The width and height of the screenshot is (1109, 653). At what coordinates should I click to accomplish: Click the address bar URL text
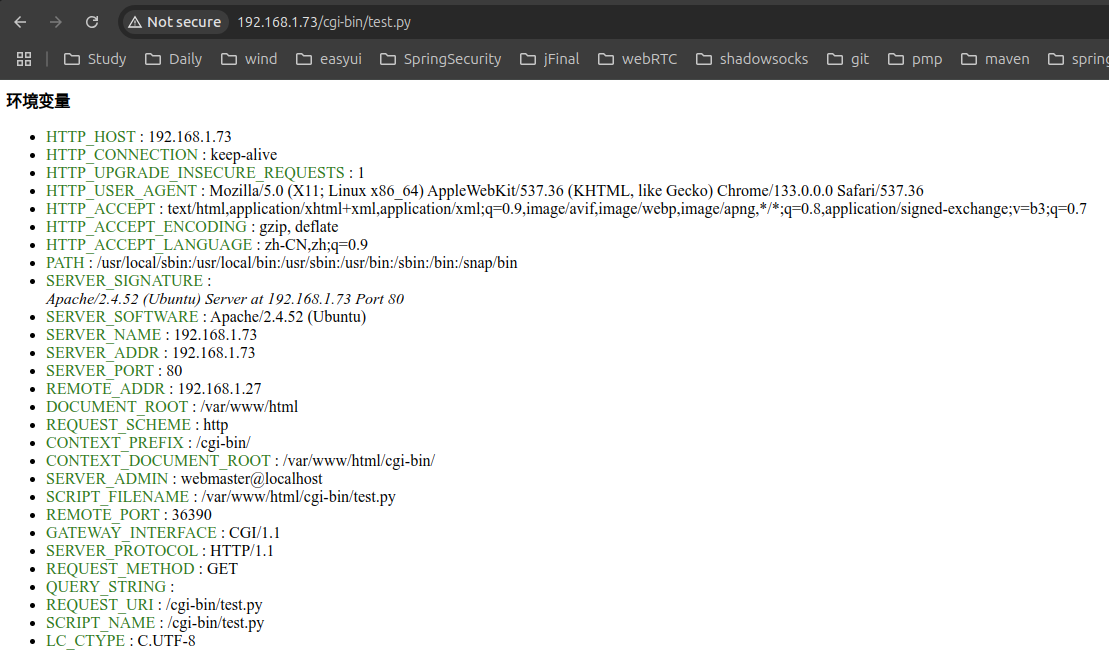click(324, 22)
